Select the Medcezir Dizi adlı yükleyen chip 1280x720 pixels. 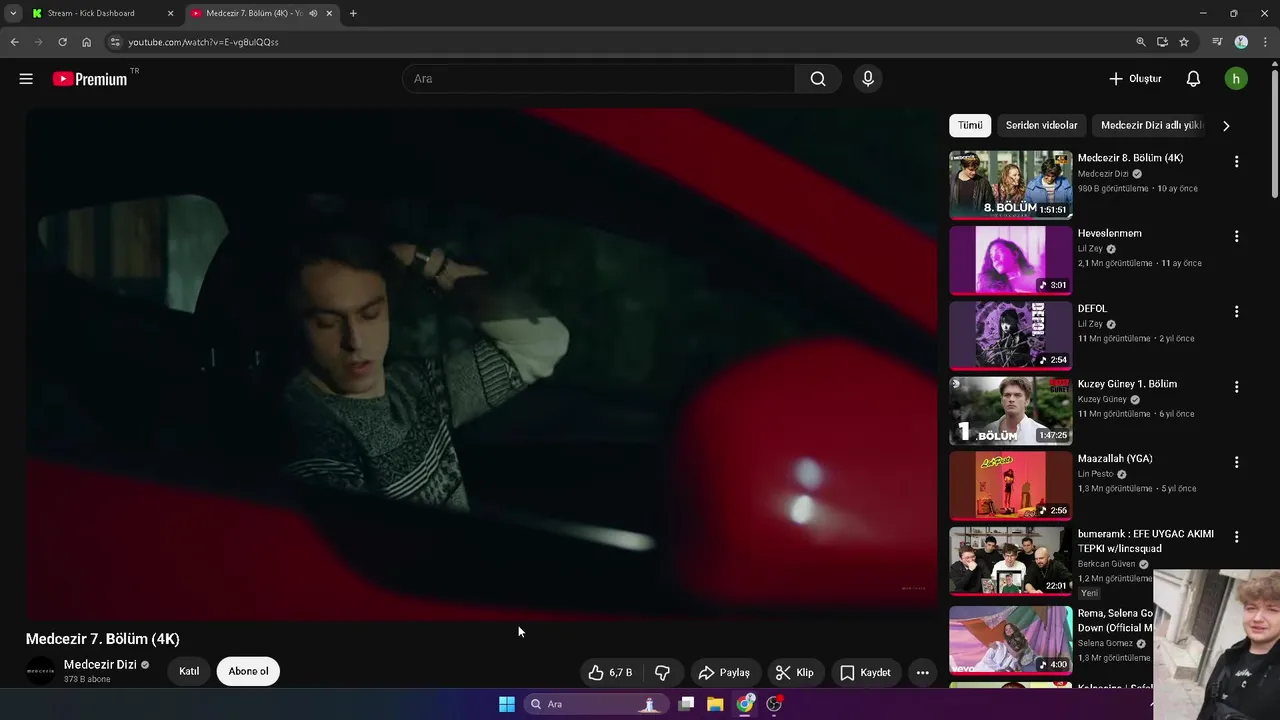point(1150,125)
